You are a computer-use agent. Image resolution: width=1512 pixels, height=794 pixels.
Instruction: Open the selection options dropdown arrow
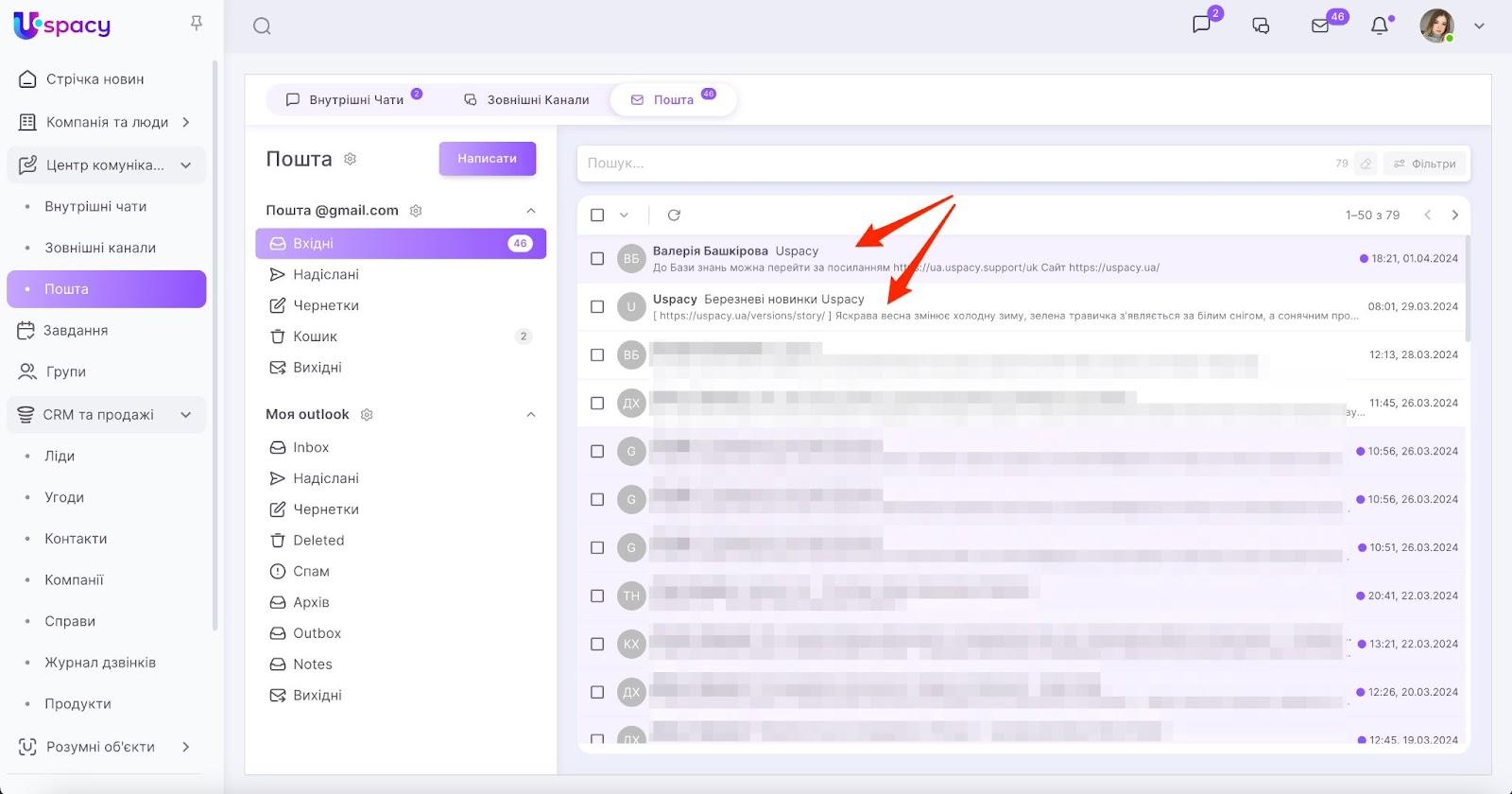pyautogui.click(x=624, y=216)
